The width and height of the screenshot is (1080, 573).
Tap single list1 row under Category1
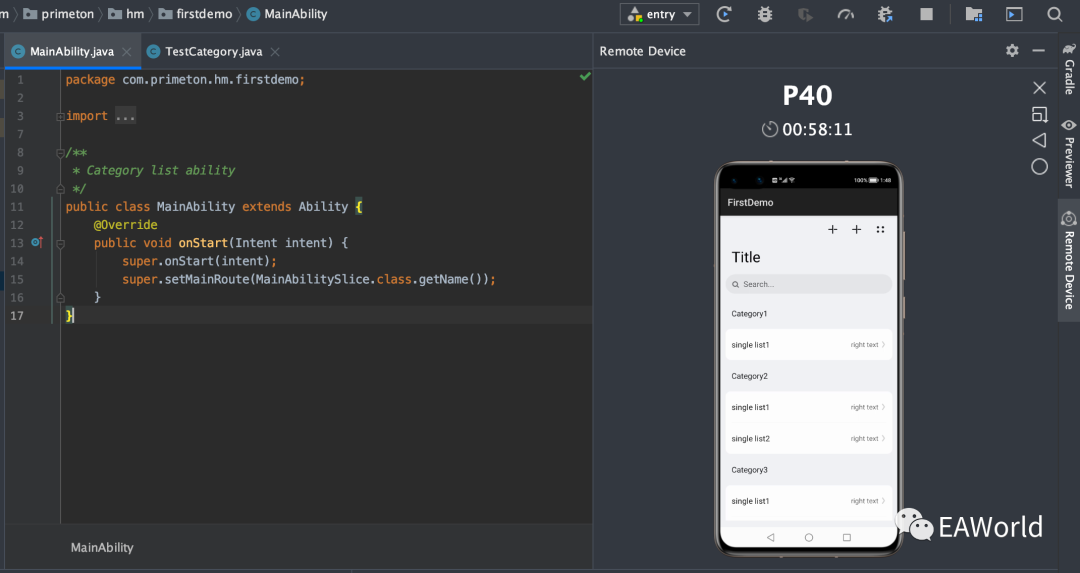point(809,344)
